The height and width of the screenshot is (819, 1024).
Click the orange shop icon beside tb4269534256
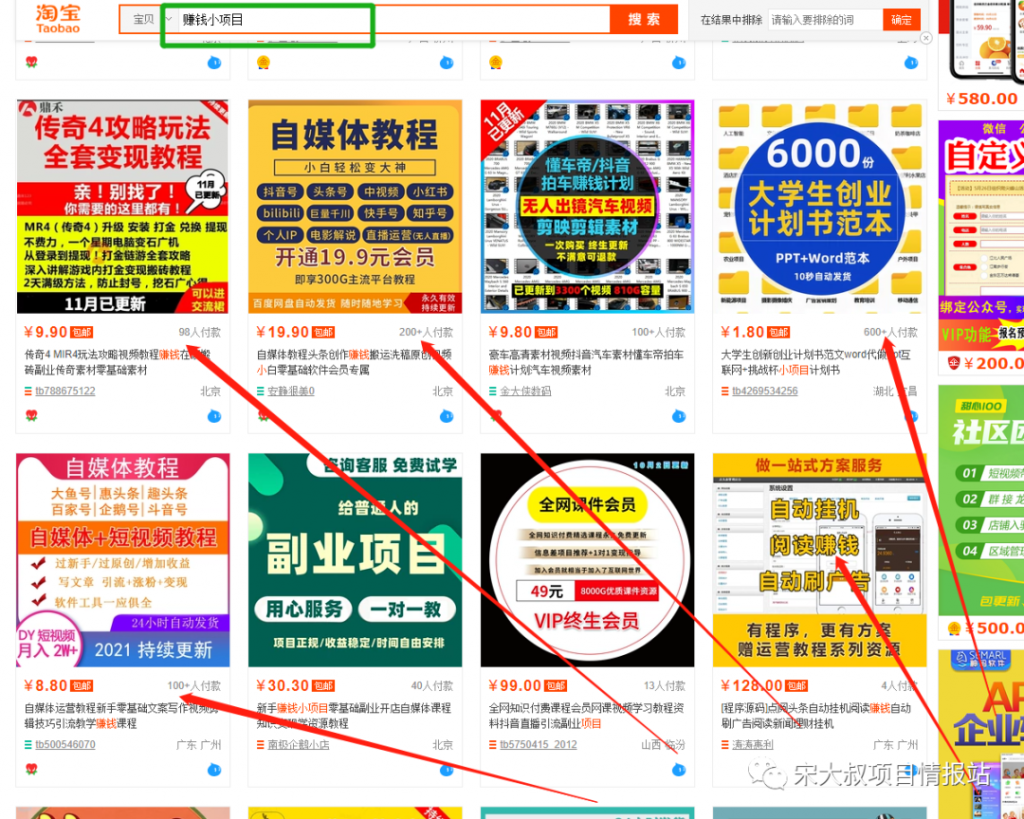(x=725, y=391)
